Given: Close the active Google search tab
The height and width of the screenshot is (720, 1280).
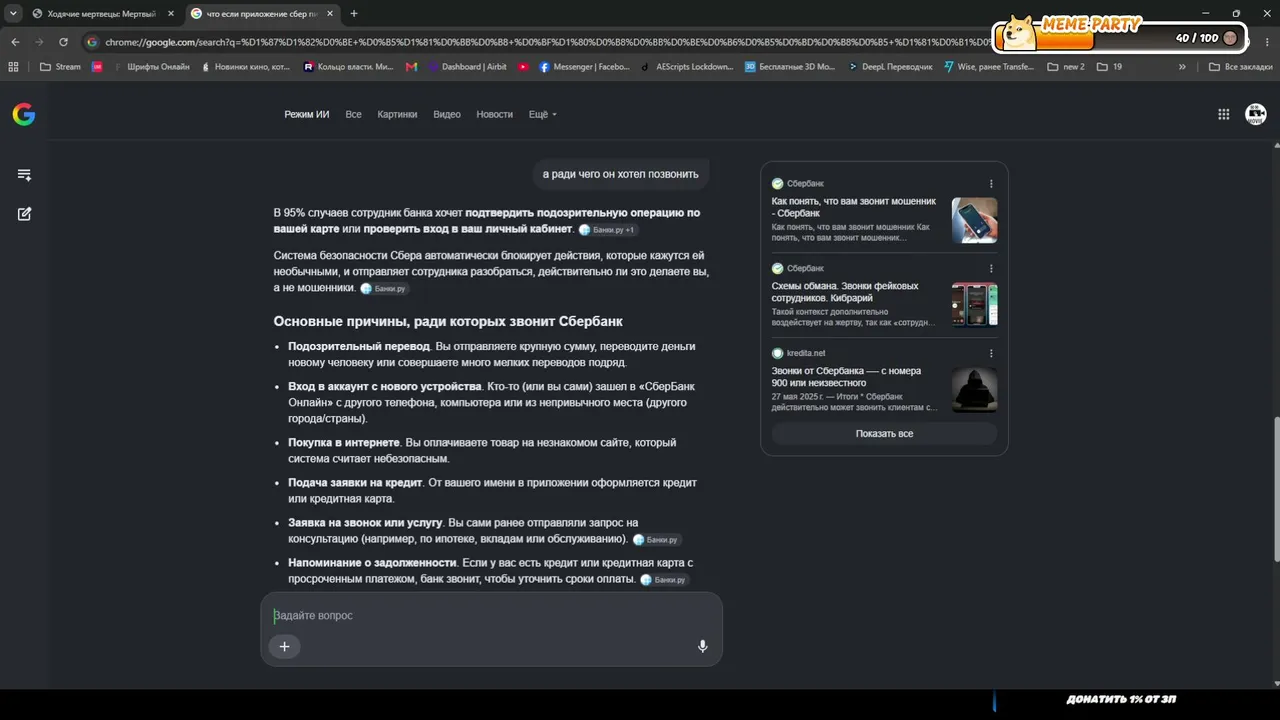Looking at the screenshot, I should (329, 14).
